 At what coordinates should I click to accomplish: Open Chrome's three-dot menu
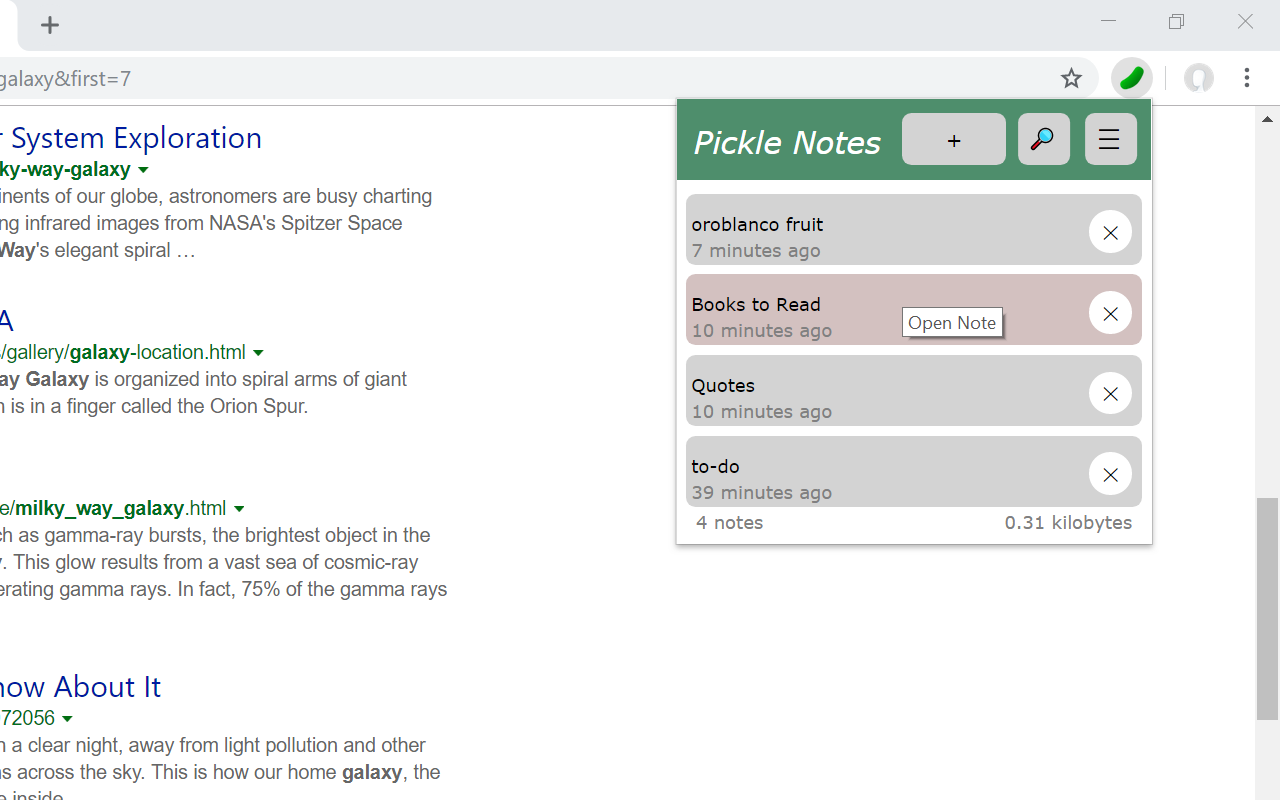[x=1247, y=78]
